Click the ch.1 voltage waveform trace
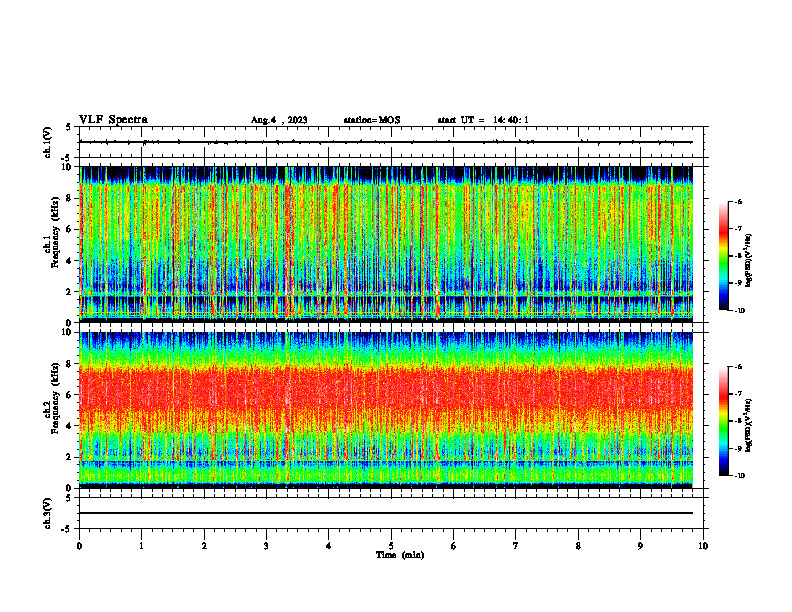792x612 pixels. [386, 142]
